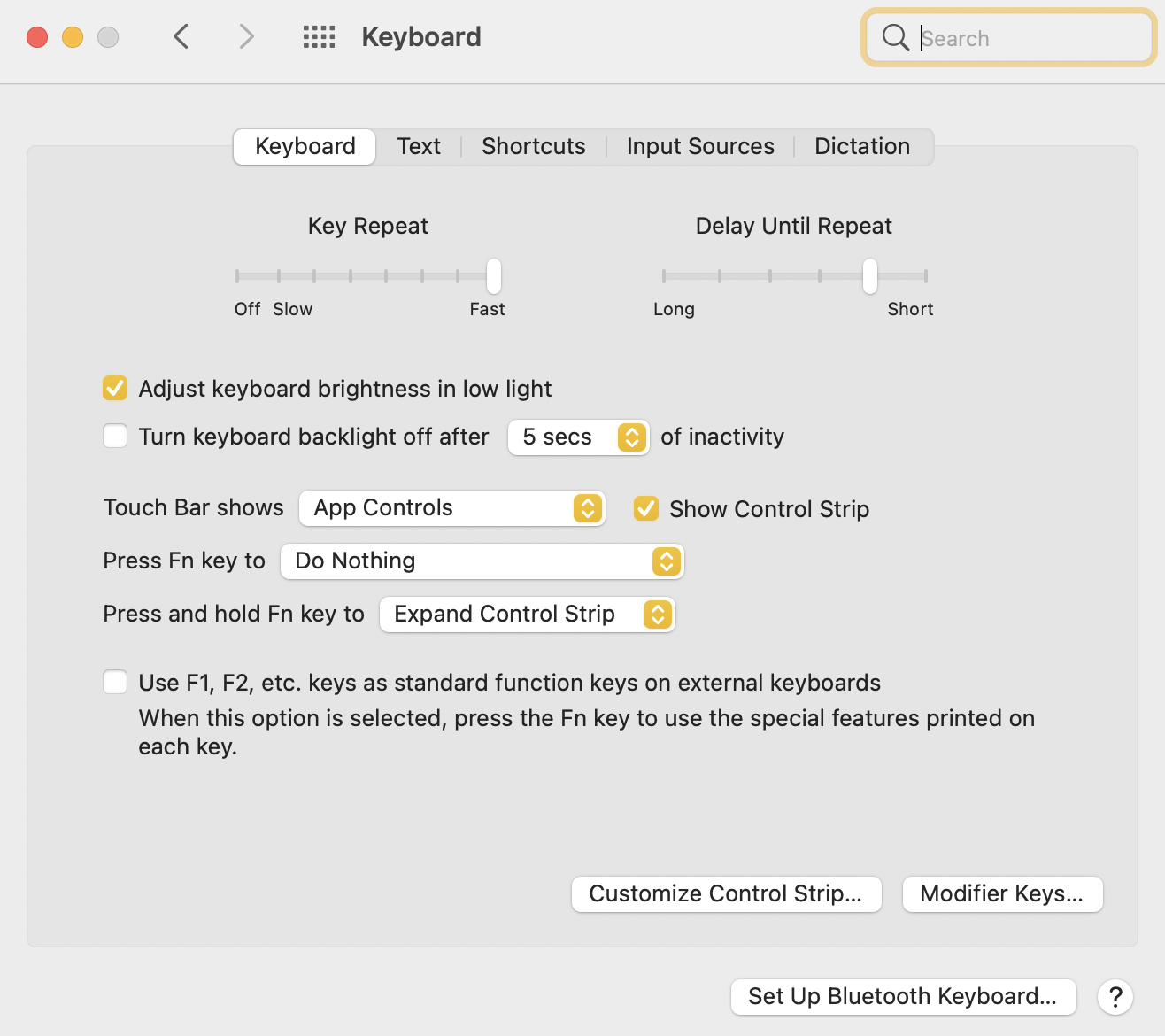This screenshot has height=1036, width=1165.
Task: Click the magnifying glass search icon
Action: click(x=895, y=38)
